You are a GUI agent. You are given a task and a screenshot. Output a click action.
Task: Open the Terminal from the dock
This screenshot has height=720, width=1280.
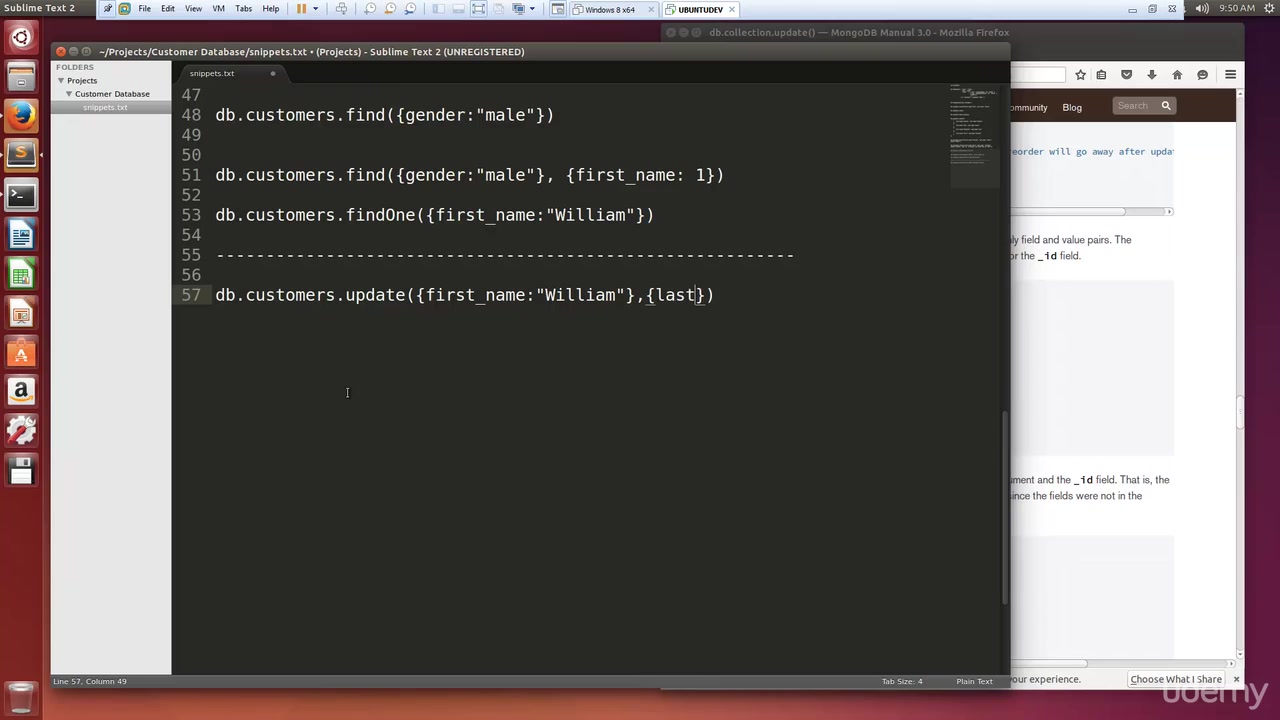[x=21, y=195]
